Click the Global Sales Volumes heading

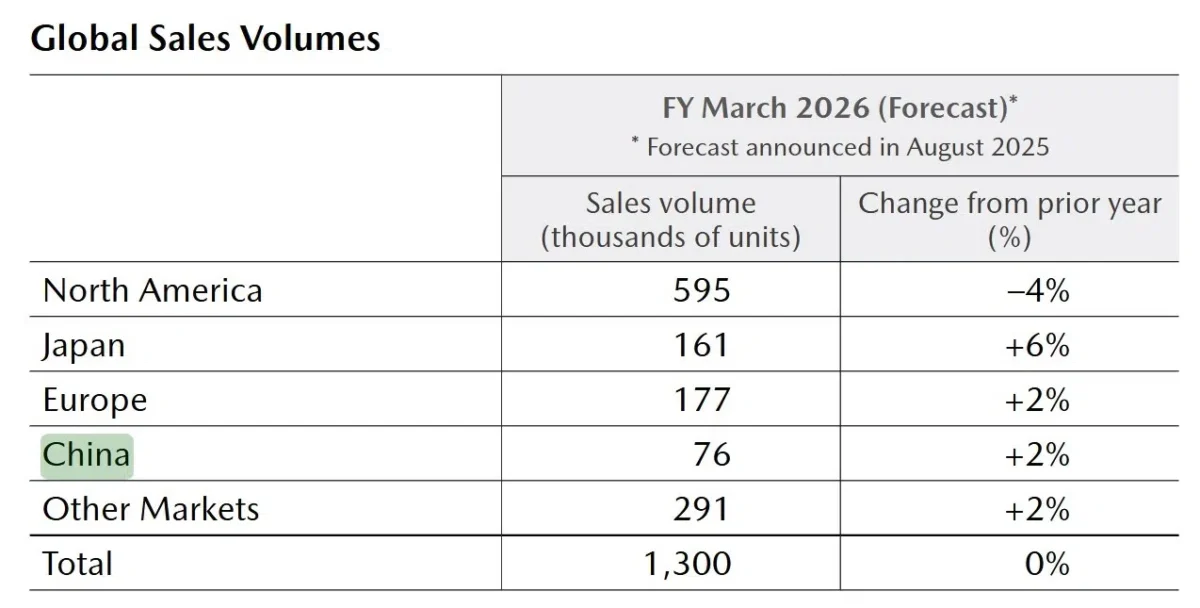click(x=206, y=38)
